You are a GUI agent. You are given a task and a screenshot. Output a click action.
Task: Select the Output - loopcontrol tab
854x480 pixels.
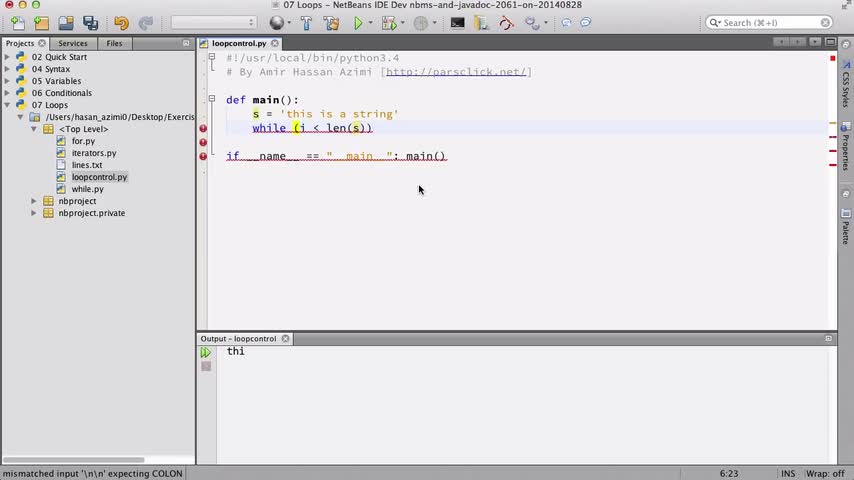point(238,338)
